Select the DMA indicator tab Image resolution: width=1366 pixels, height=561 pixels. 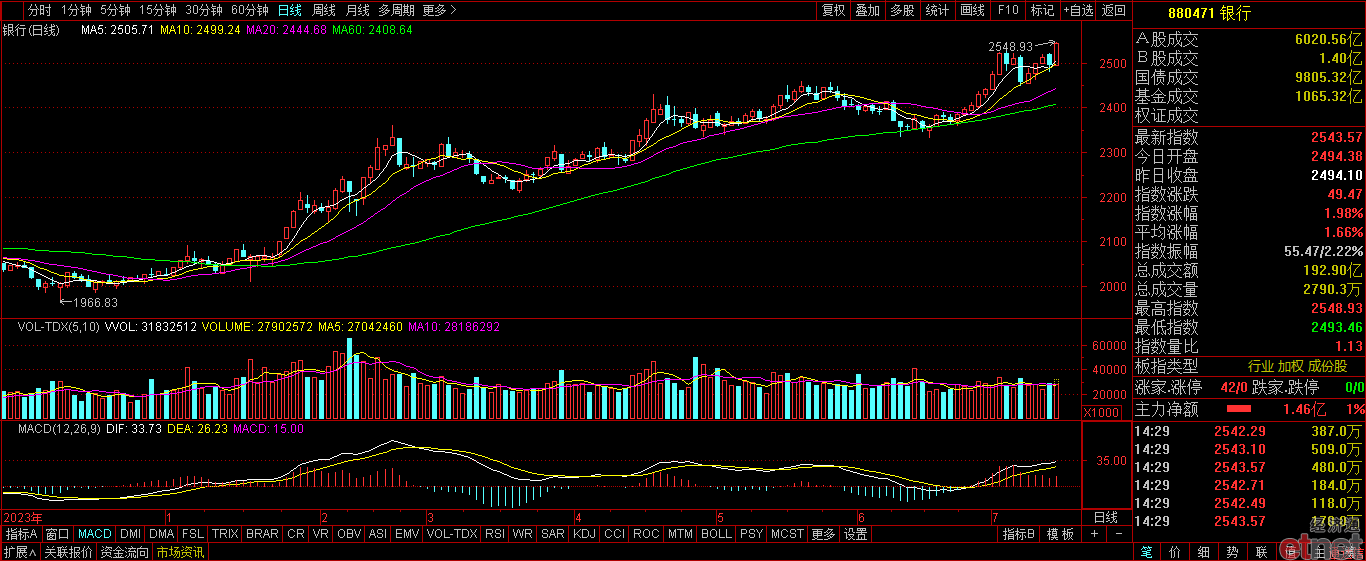pyautogui.click(x=162, y=535)
